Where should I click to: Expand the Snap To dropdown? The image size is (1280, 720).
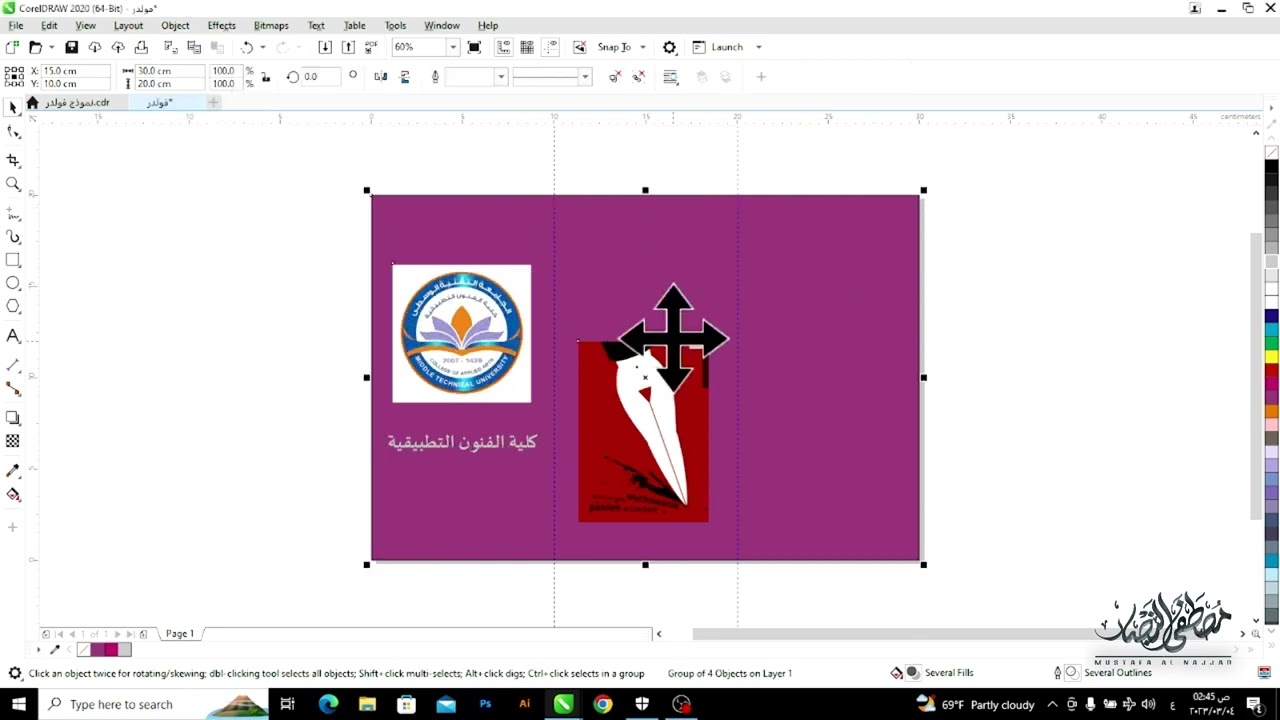coord(643,47)
